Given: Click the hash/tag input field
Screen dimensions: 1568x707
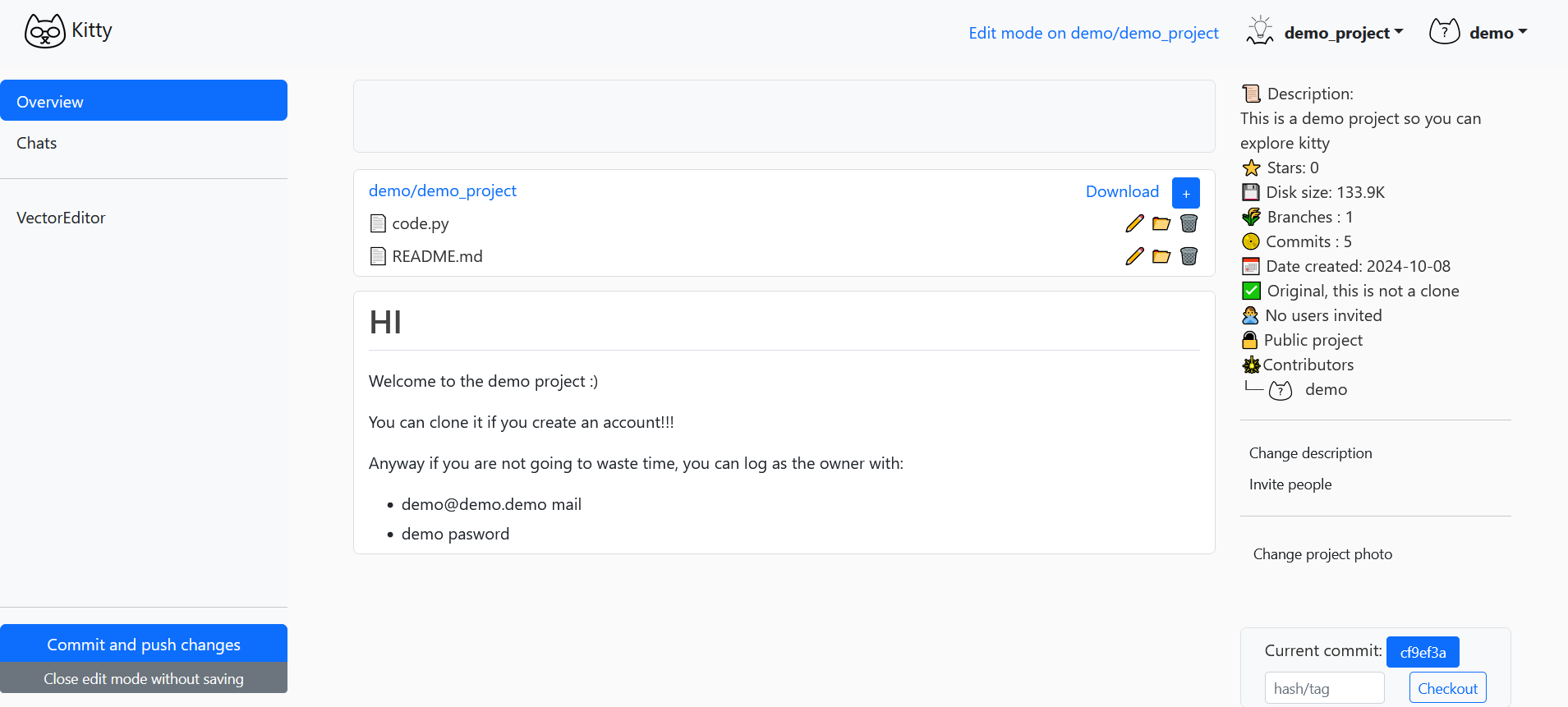Looking at the screenshot, I should pos(1324,687).
